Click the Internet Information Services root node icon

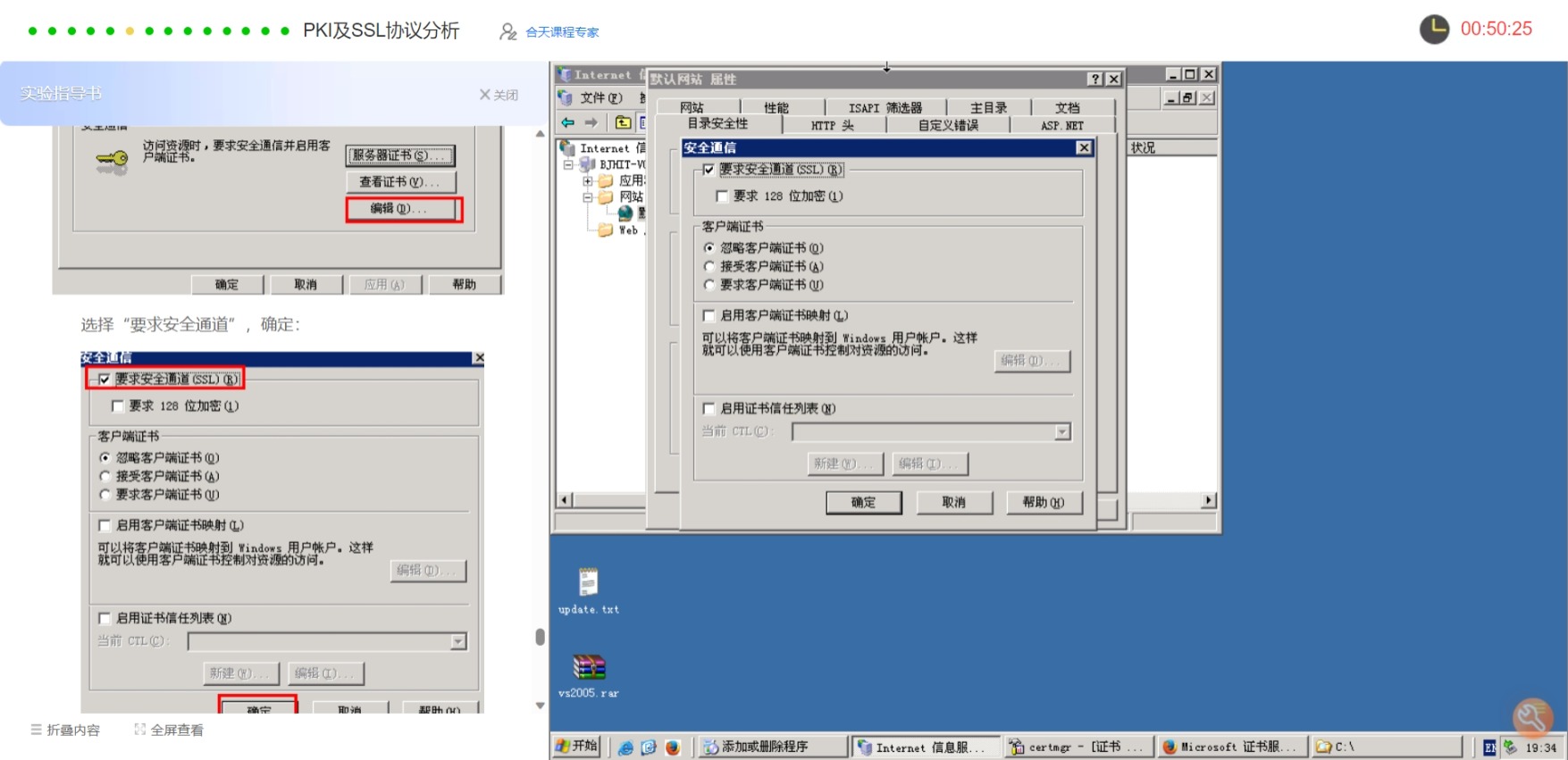[x=566, y=147]
